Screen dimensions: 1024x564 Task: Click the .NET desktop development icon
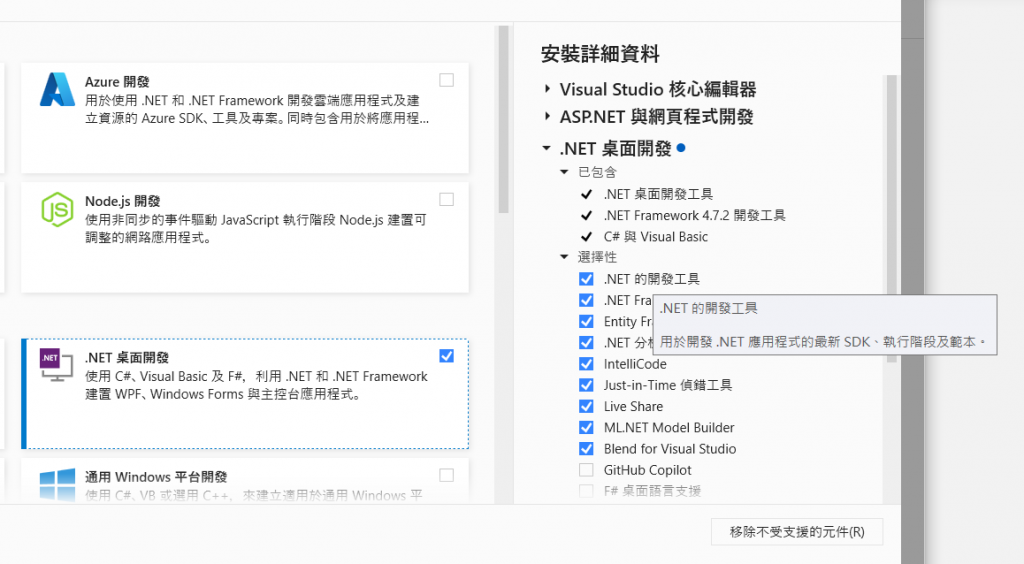click(x=56, y=365)
